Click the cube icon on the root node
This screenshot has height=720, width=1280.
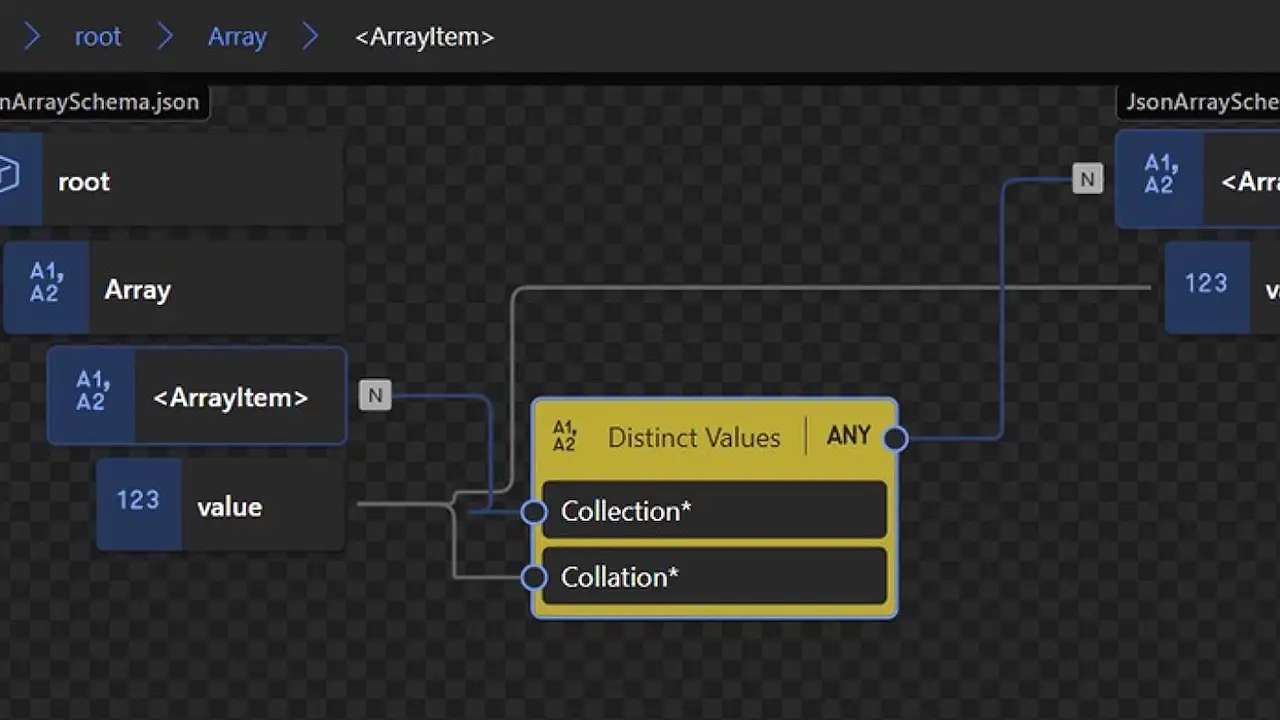point(8,175)
